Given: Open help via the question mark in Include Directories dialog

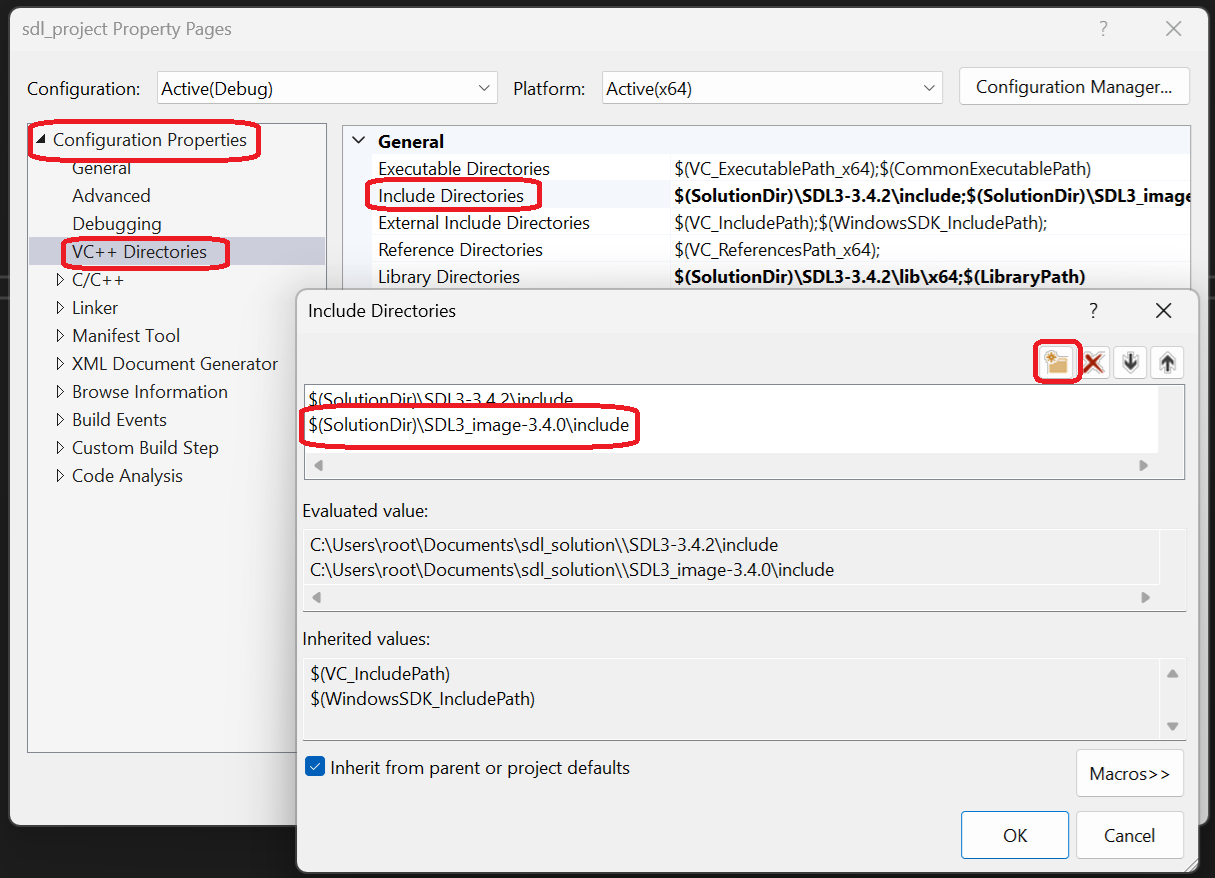Looking at the screenshot, I should click(x=1093, y=311).
